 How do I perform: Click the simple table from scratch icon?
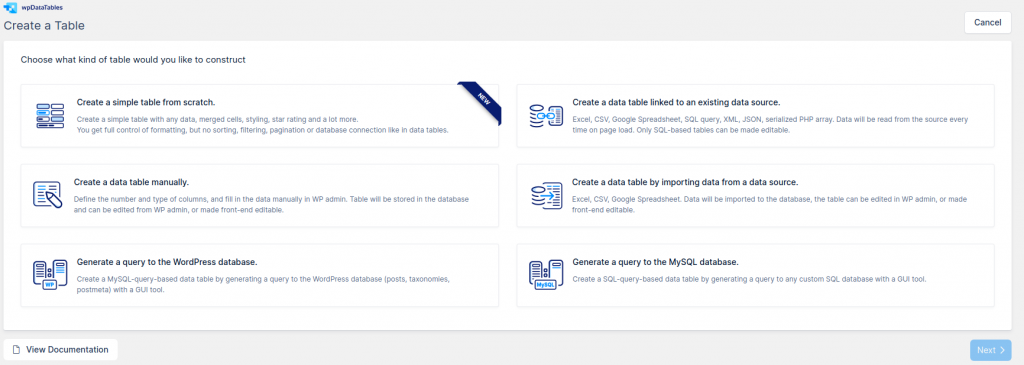click(50, 116)
